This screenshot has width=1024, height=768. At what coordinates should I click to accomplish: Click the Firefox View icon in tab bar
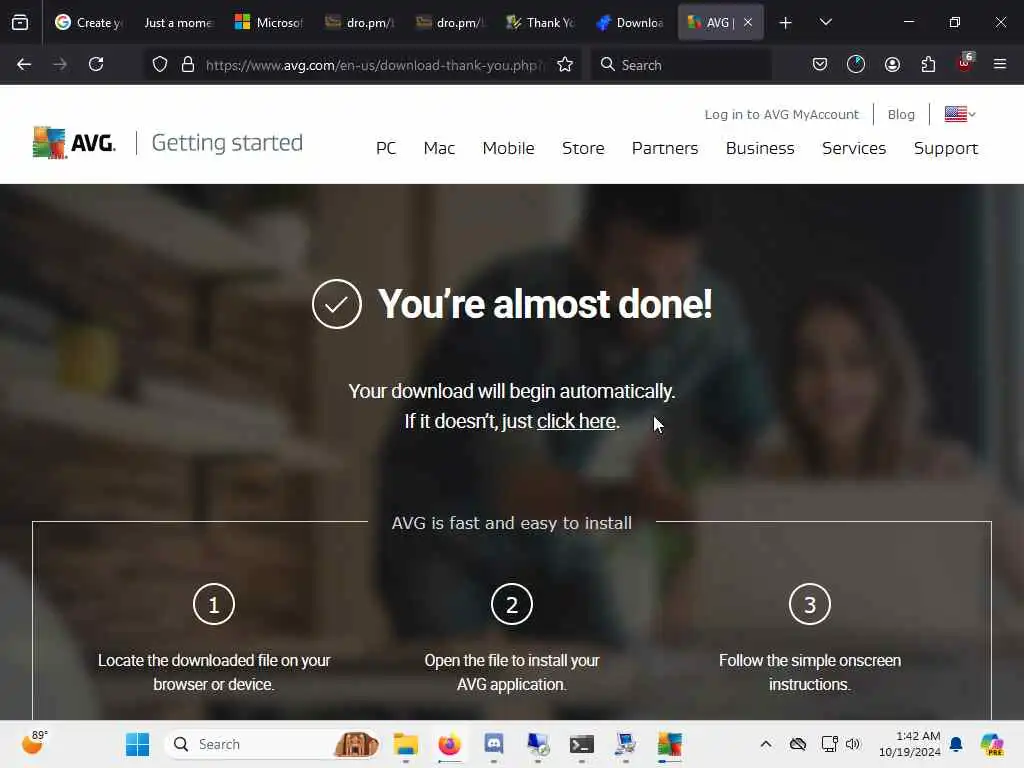(20, 22)
